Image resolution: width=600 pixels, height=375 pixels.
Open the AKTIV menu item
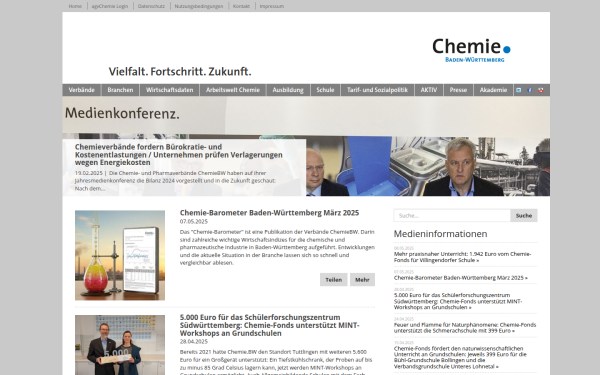point(429,90)
